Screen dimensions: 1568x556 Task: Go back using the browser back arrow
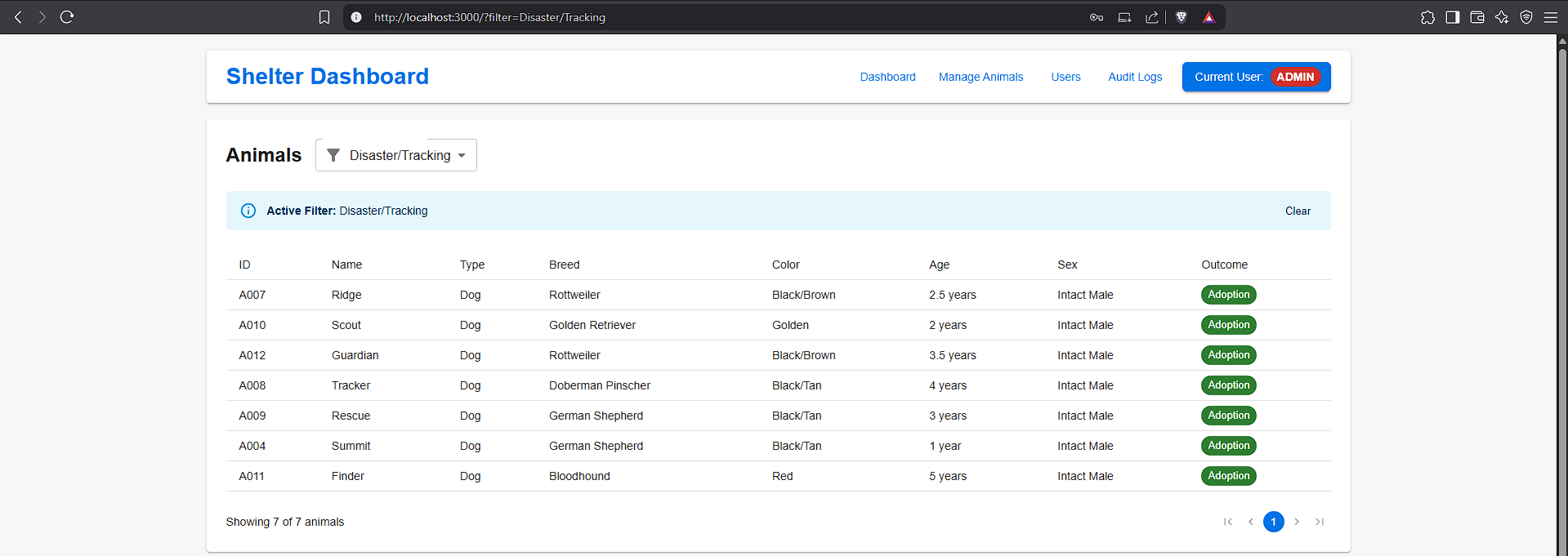click(18, 17)
